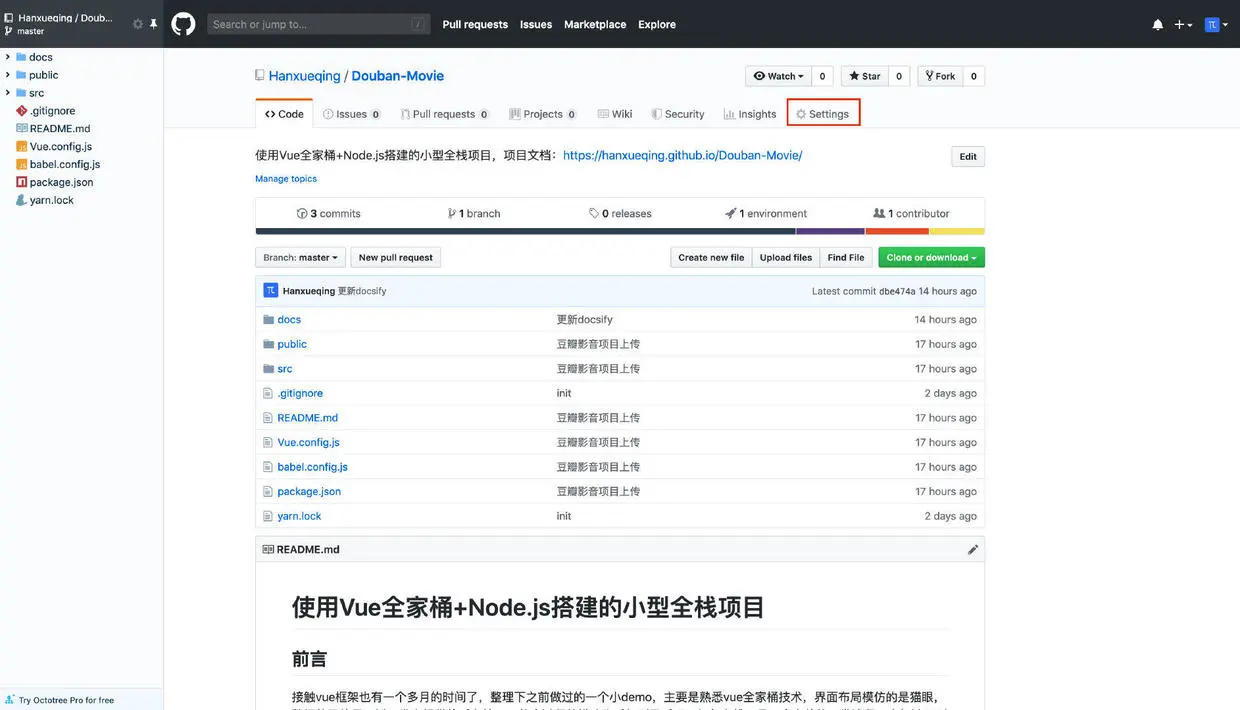Open Explore in top navigation
This screenshot has height=710, width=1240.
click(x=657, y=24)
